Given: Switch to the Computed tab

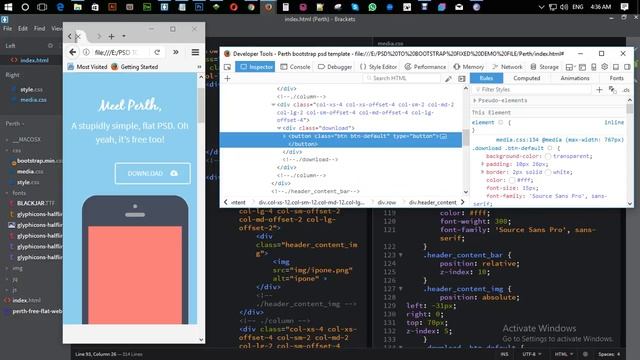Looking at the screenshot, I should click(527, 78).
